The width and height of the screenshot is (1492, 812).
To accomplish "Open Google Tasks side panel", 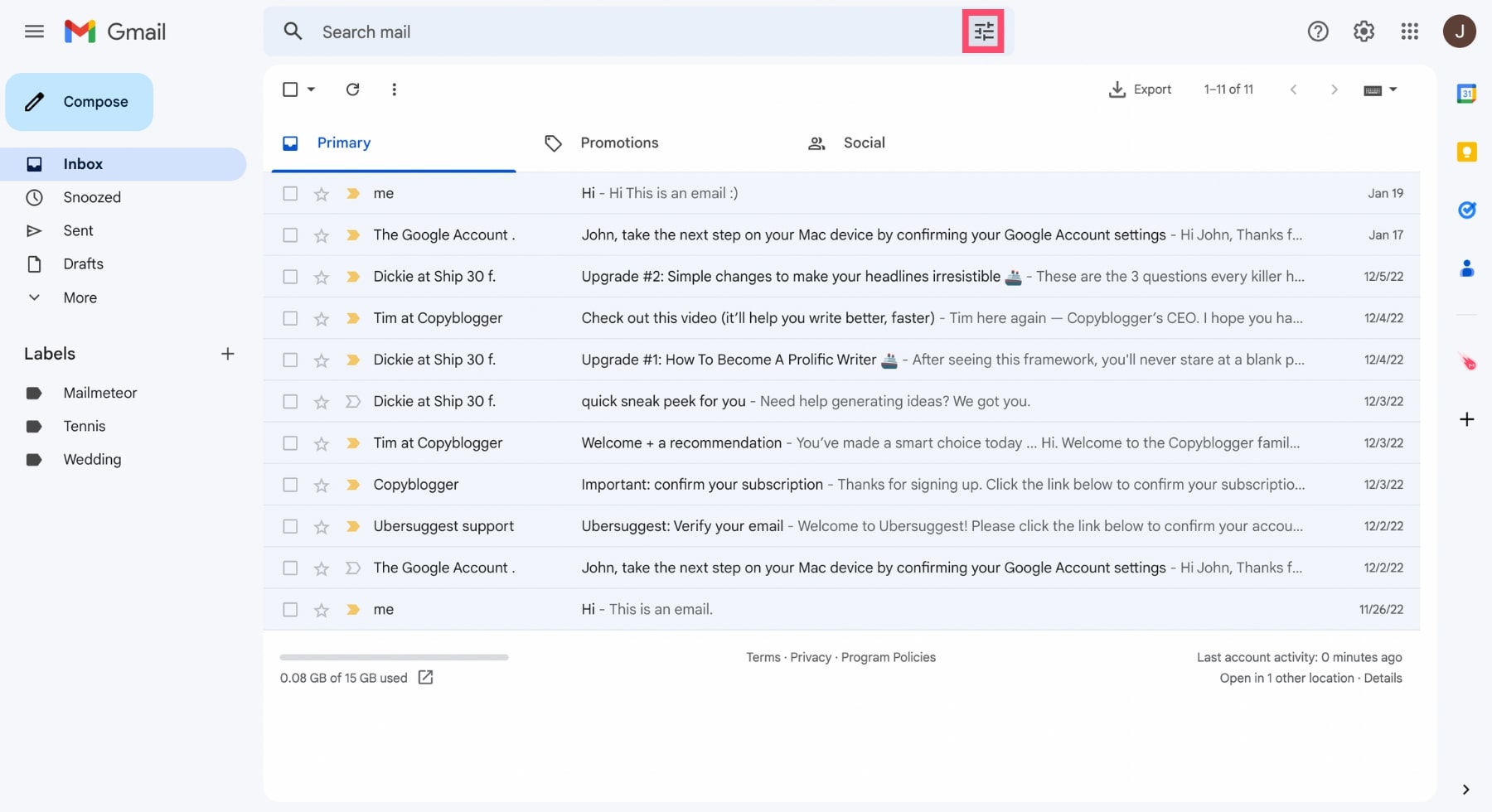I will pos(1466,210).
